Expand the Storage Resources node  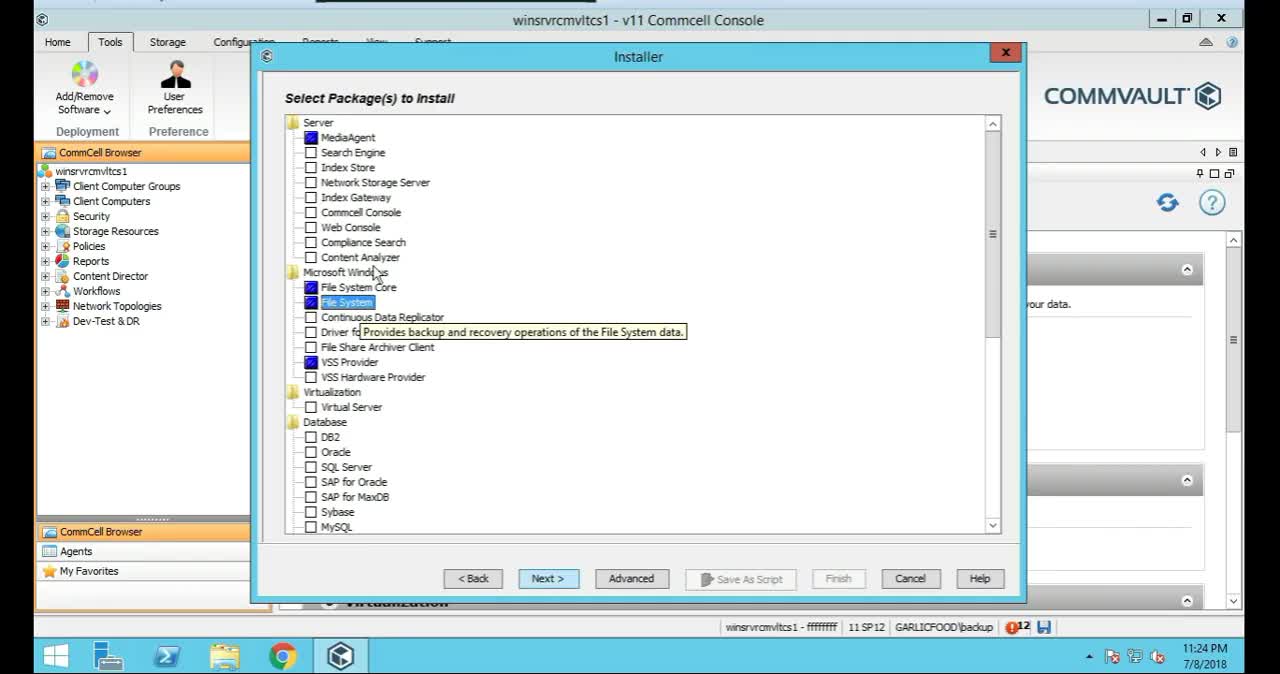point(45,231)
